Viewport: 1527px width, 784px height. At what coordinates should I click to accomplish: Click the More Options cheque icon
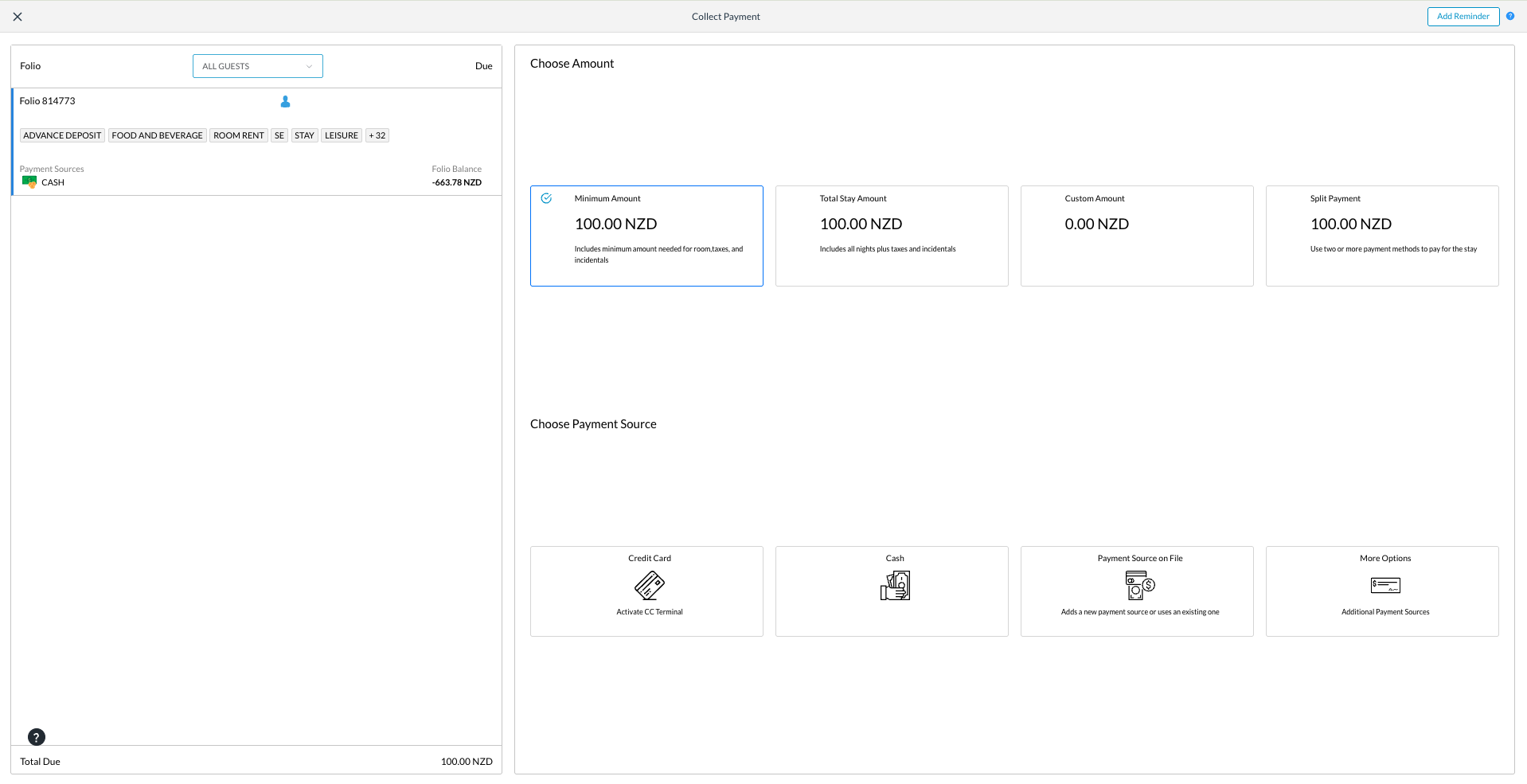(x=1384, y=586)
